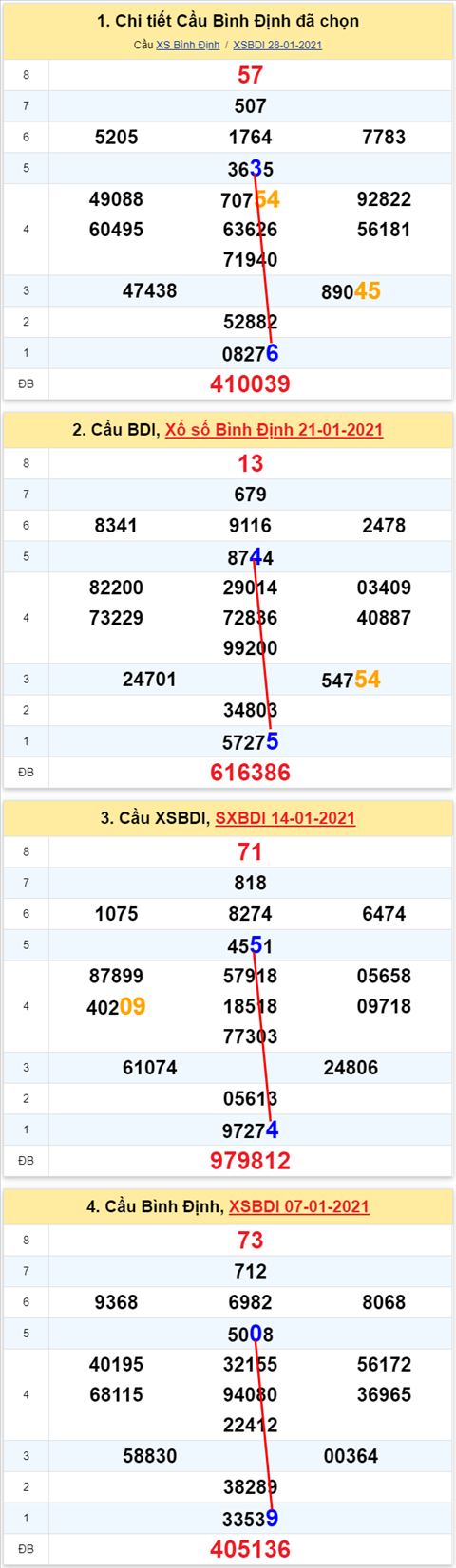Screen dimensions: 456x1568
Task: Select eighth prize number 73
Action: click(250, 1240)
